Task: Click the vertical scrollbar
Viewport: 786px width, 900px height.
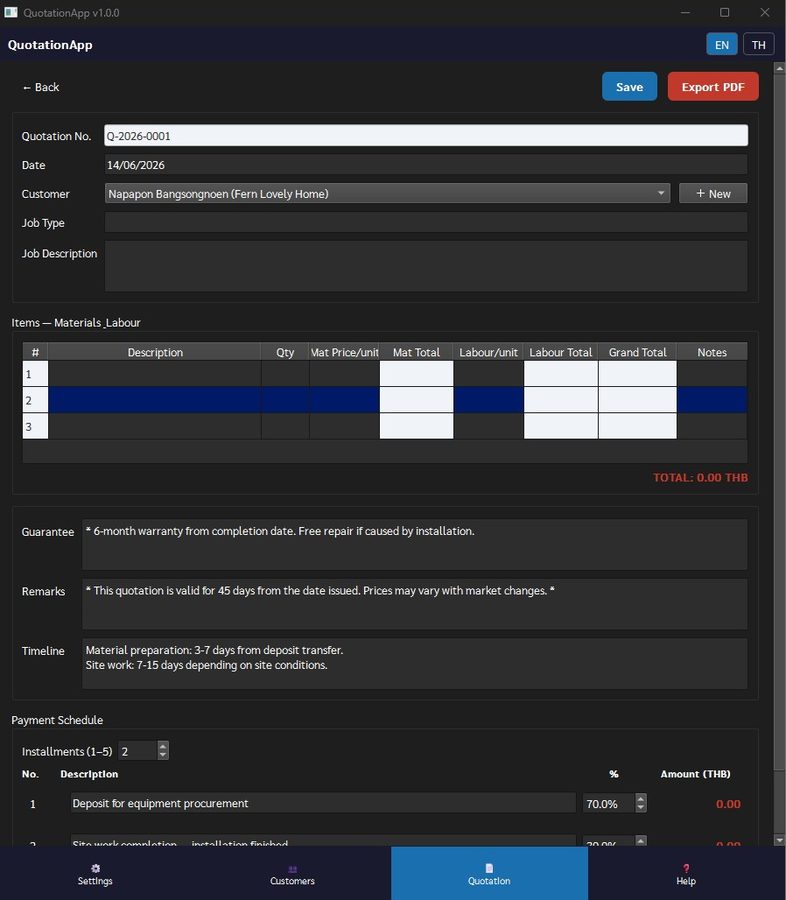Action: [x=779, y=422]
